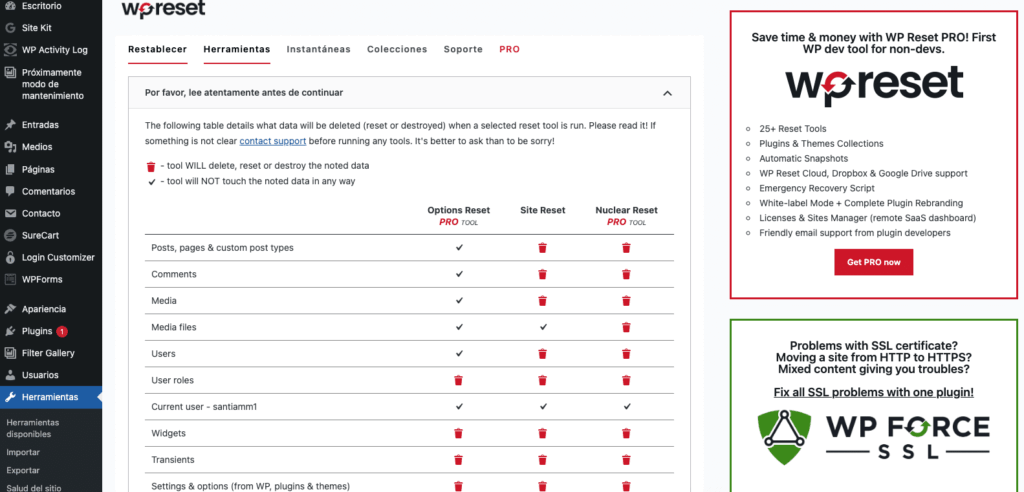Click Options Reset trash icon for User roles
The height and width of the screenshot is (492, 1024).
click(x=458, y=380)
